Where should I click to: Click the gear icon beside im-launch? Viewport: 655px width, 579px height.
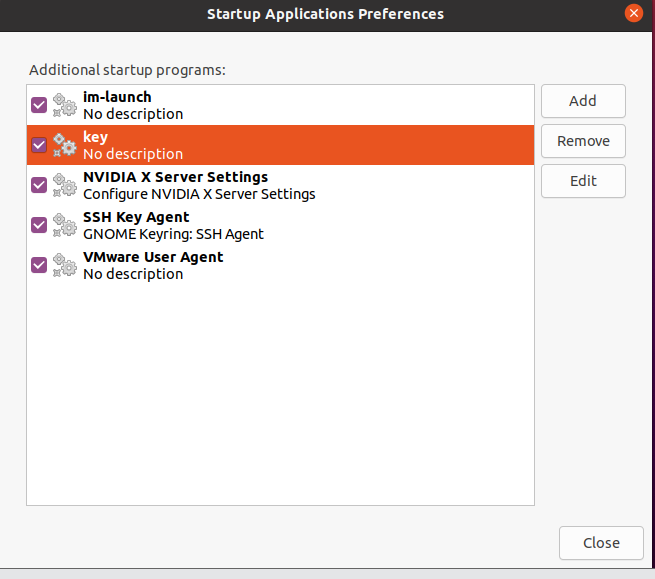click(x=65, y=105)
